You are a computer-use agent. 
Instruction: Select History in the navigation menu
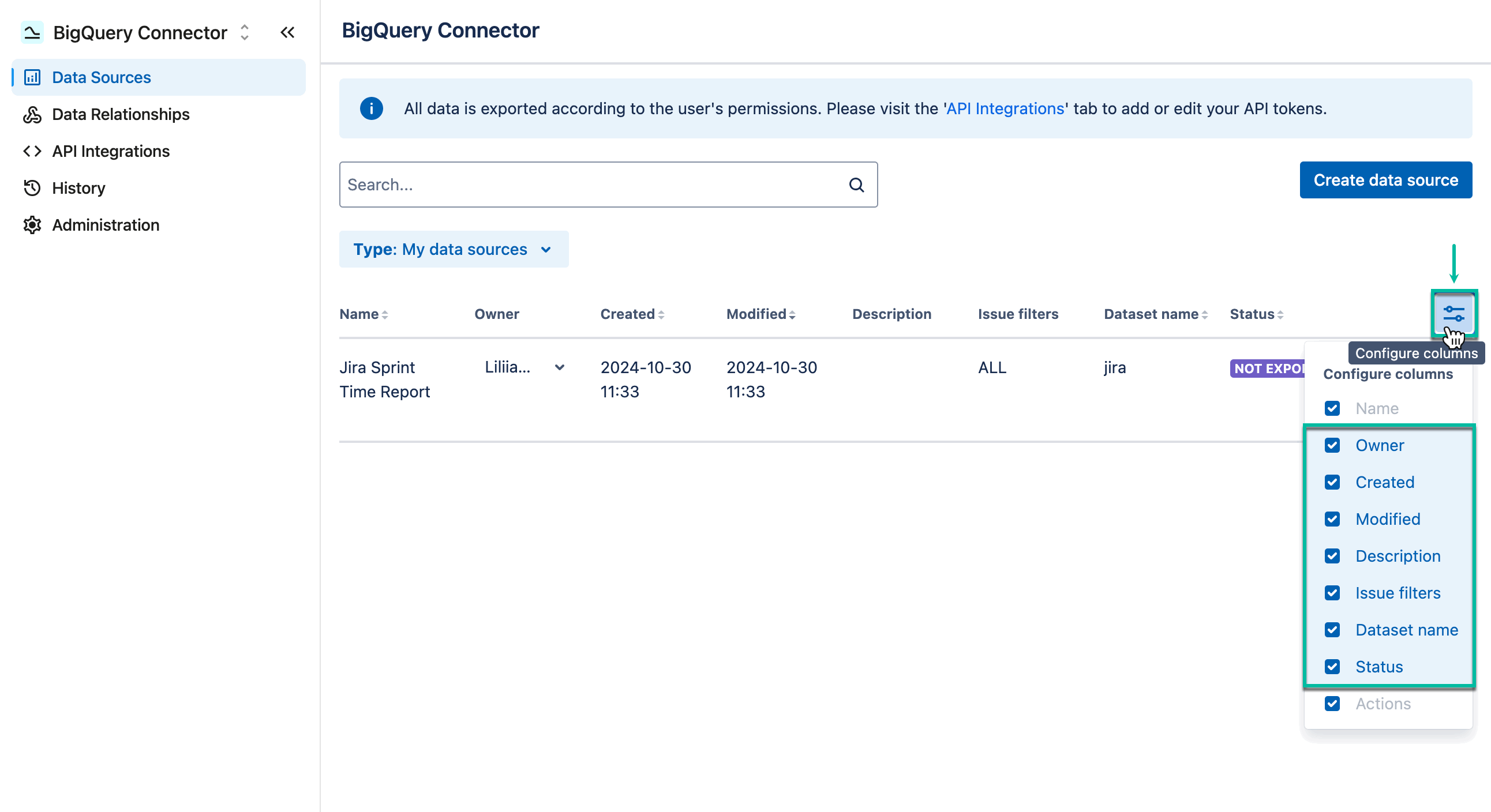click(x=78, y=187)
